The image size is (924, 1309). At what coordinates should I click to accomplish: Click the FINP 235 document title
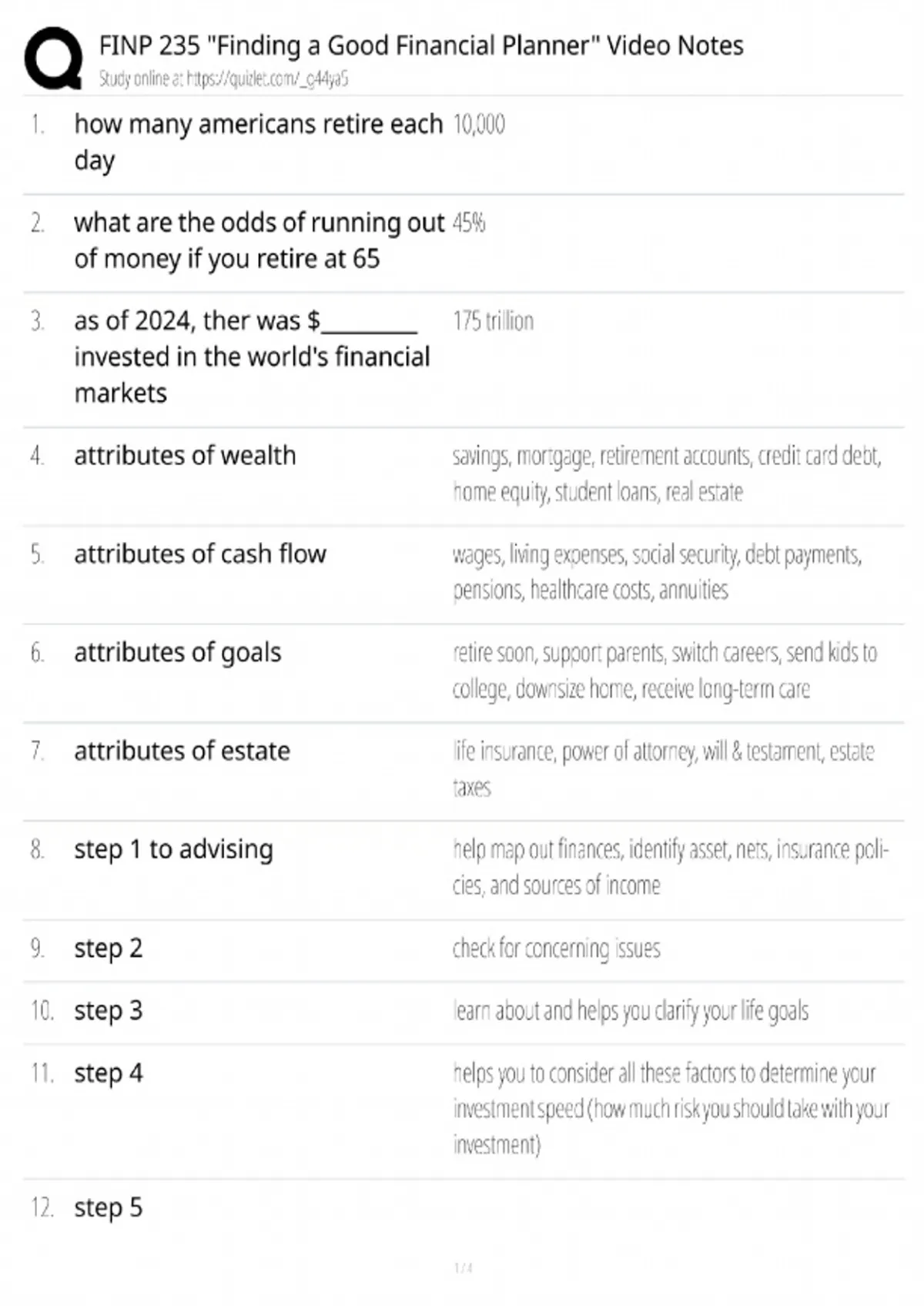pyautogui.click(x=421, y=46)
